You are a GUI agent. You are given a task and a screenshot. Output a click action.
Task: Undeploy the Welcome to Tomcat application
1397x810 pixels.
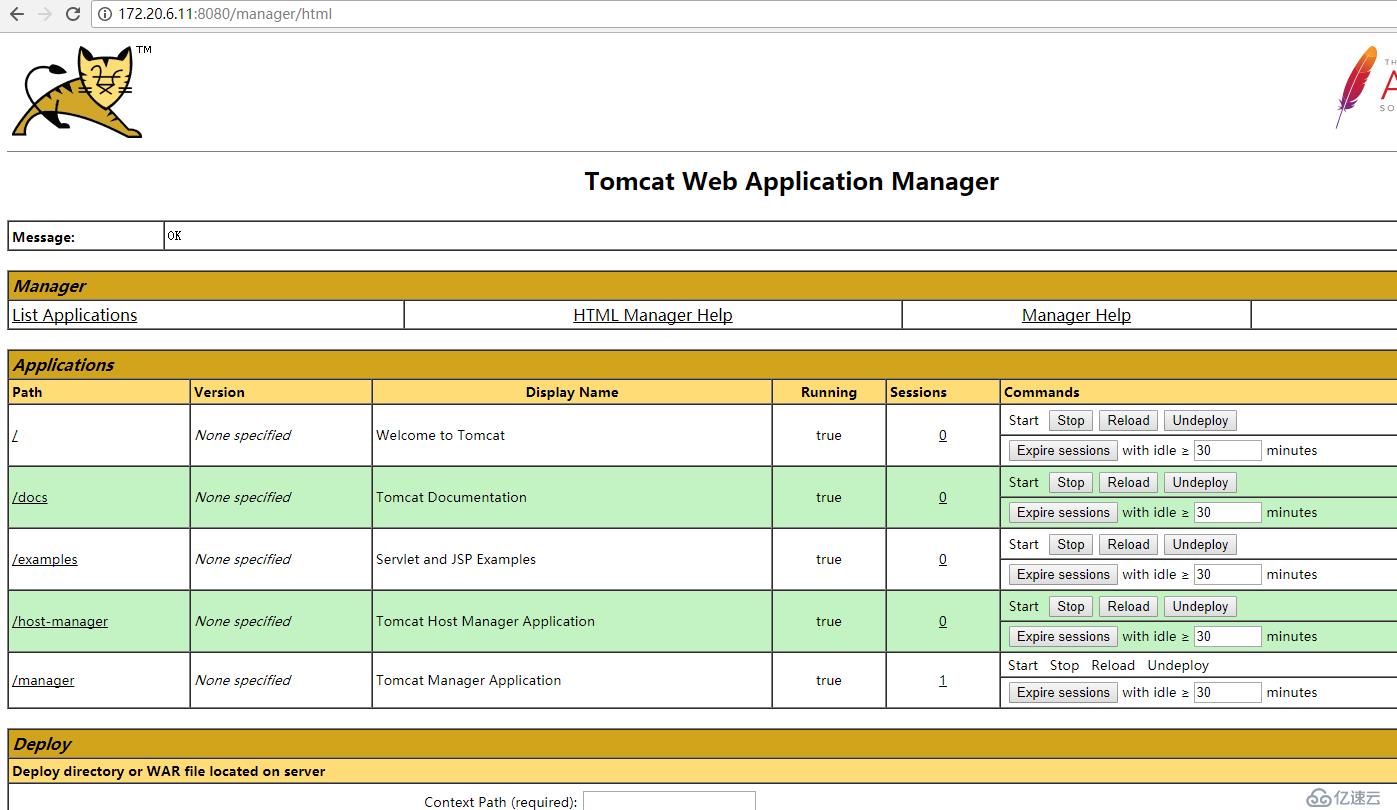(1200, 421)
